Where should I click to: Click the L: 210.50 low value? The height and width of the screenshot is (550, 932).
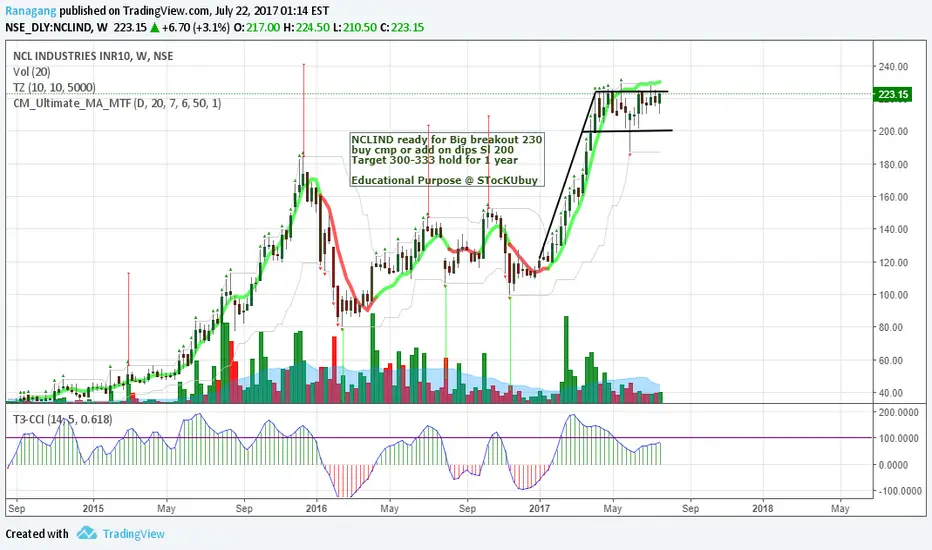point(355,27)
